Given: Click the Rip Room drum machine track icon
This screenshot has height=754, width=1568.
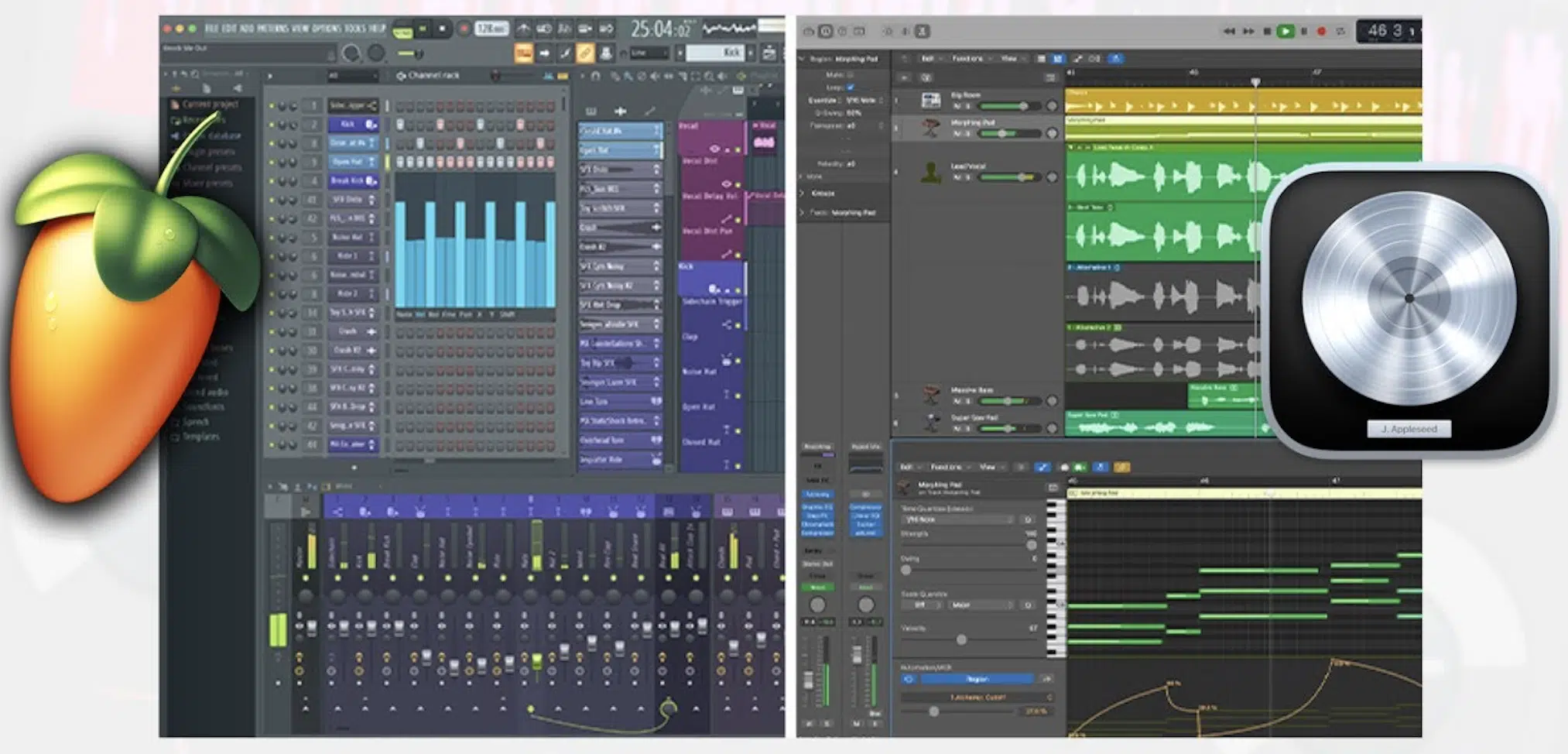Looking at the screenshot, I should coord(931,101).
